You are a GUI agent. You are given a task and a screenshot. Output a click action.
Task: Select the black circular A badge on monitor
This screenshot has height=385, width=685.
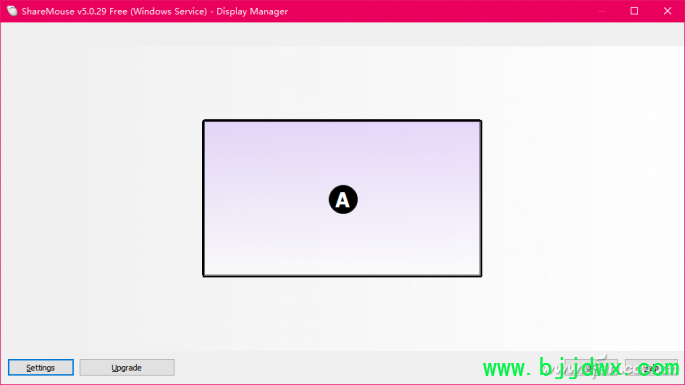(x=343, y=200)
